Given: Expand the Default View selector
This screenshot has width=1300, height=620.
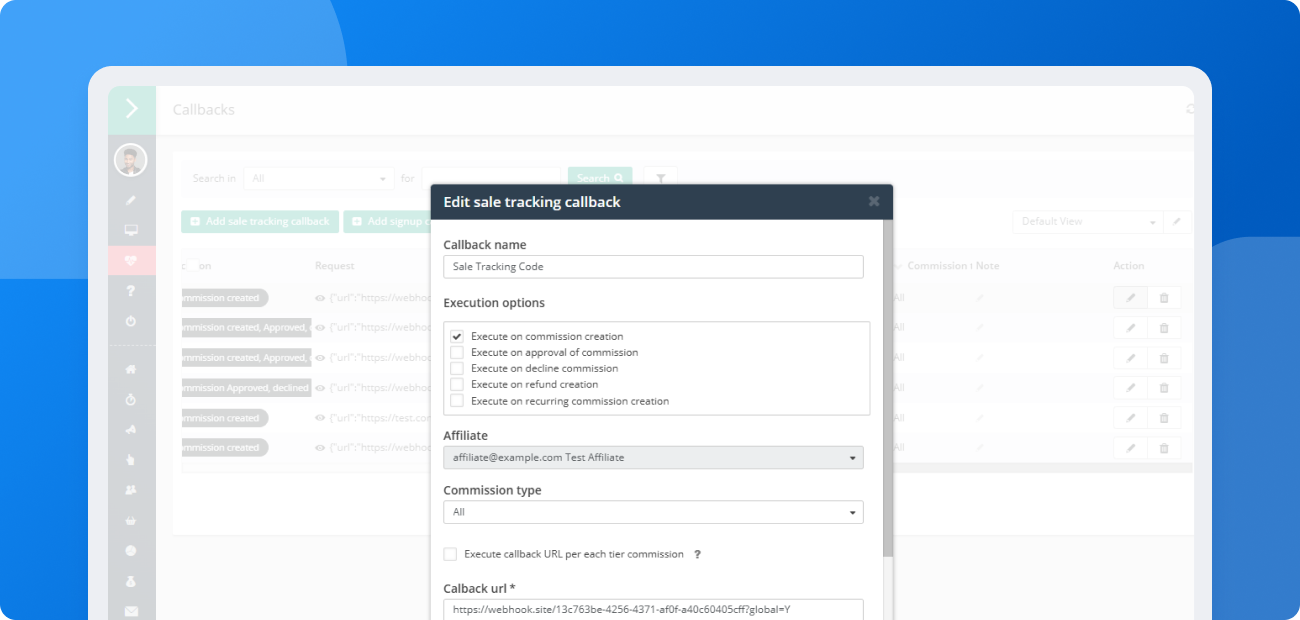Looking at the screenshot, I should point(1087,221).
